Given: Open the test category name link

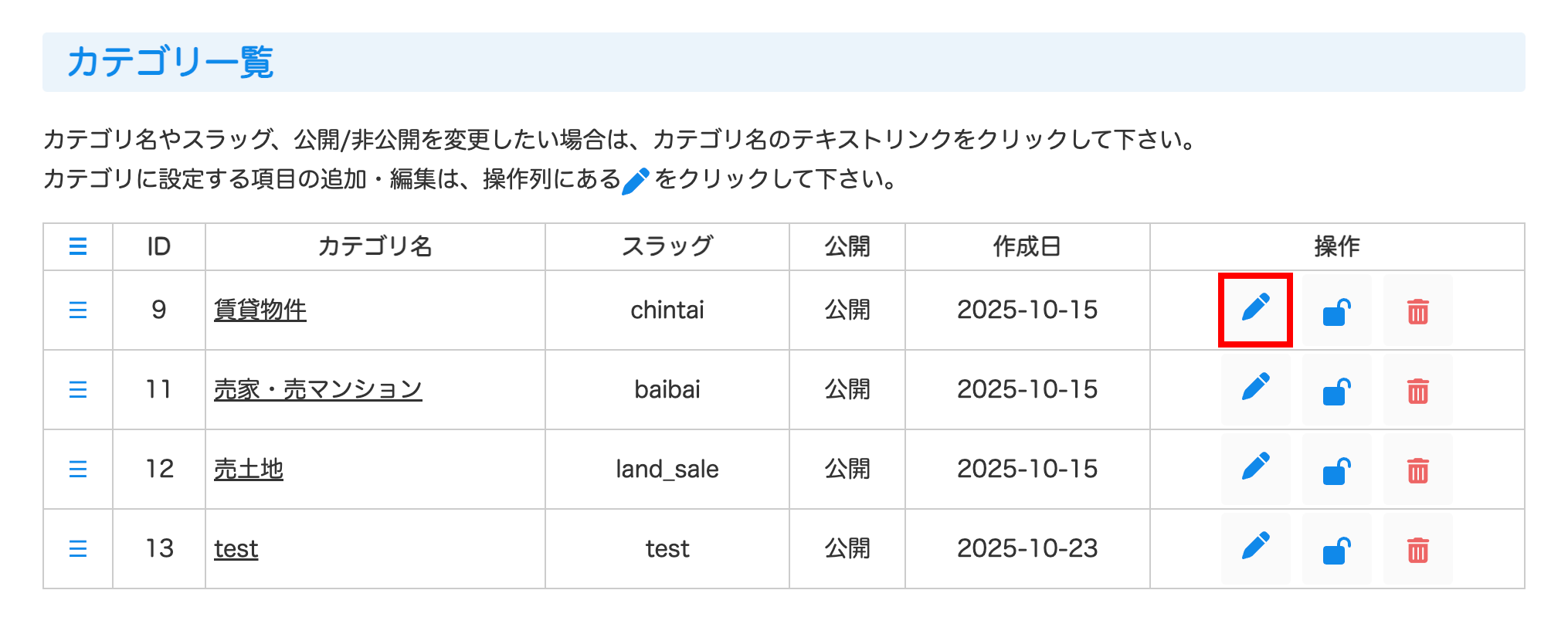Looking at the screenshot, I should (236, 548).
